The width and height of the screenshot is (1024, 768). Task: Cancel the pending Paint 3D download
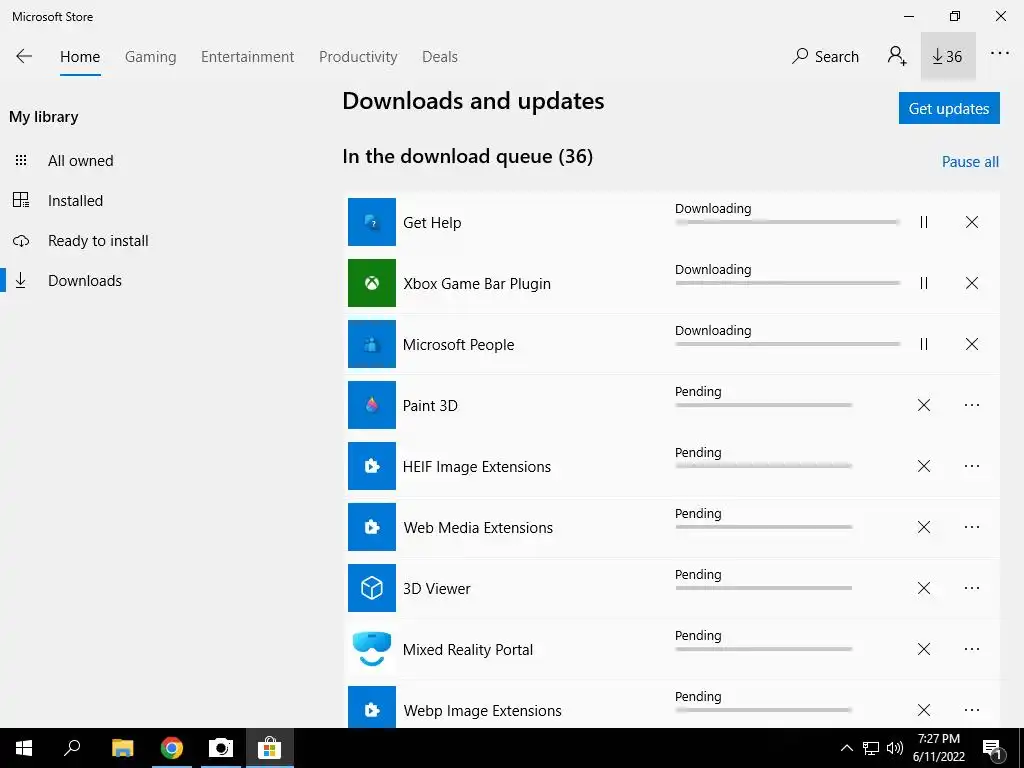pyautogui.click(x=923, y=405)
